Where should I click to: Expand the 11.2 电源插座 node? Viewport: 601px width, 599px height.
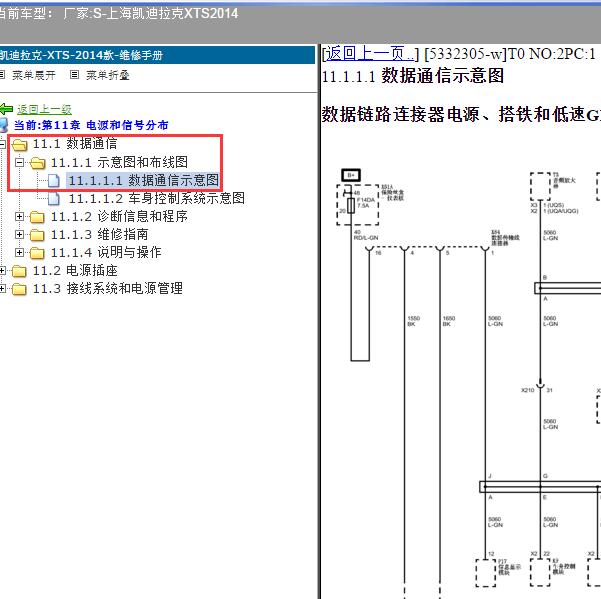coord(2,271)
